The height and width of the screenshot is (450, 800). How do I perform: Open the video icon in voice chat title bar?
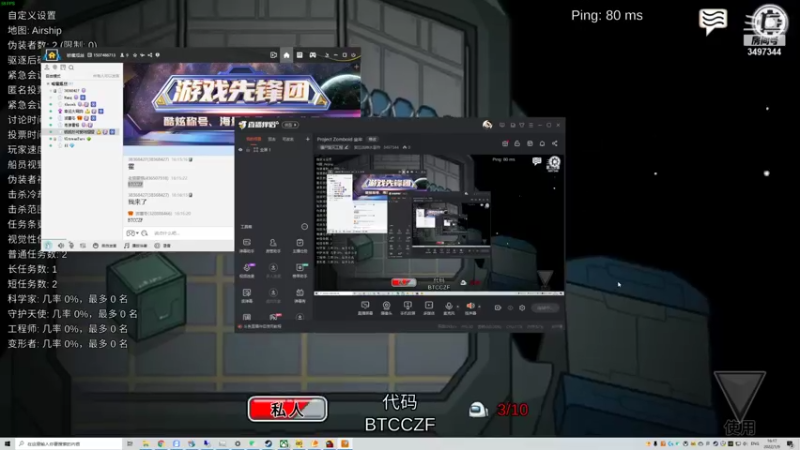click(x=273, y=55)
